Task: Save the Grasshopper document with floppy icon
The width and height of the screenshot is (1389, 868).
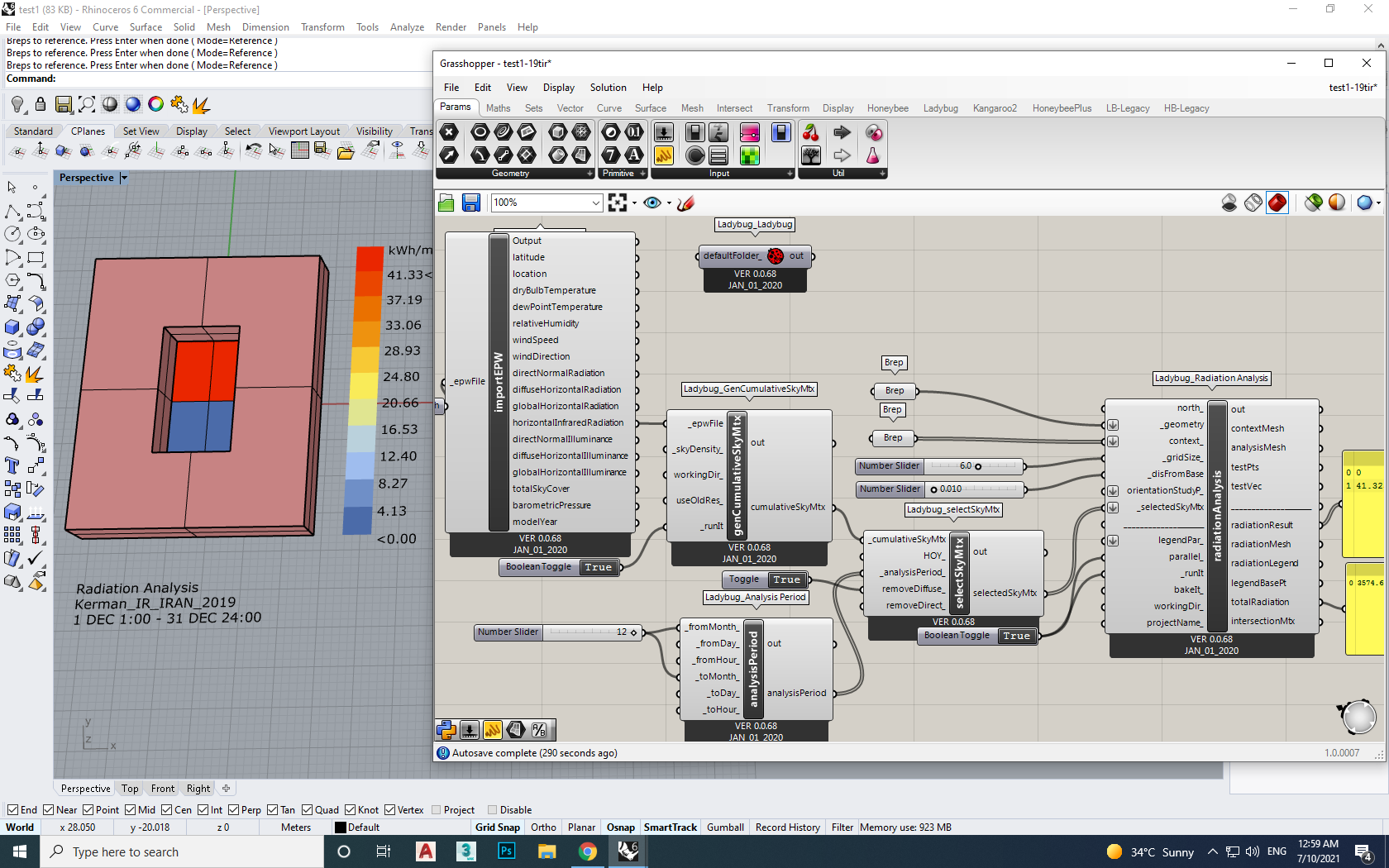Action: (x=471, y=203)
